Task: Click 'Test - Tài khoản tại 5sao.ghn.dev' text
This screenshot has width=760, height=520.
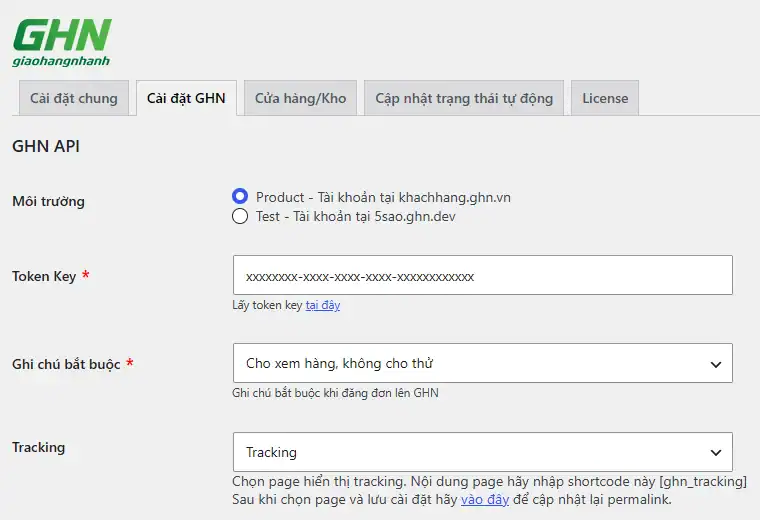Action: 356,216
